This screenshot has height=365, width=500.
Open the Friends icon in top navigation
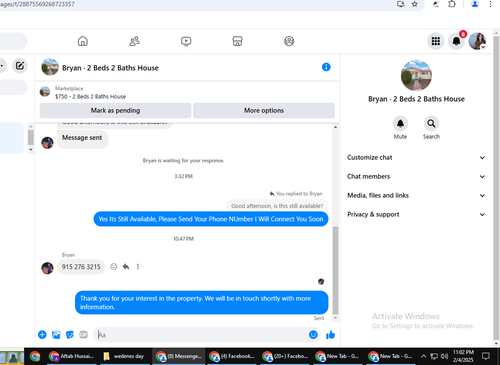click(x=134, y=41)
